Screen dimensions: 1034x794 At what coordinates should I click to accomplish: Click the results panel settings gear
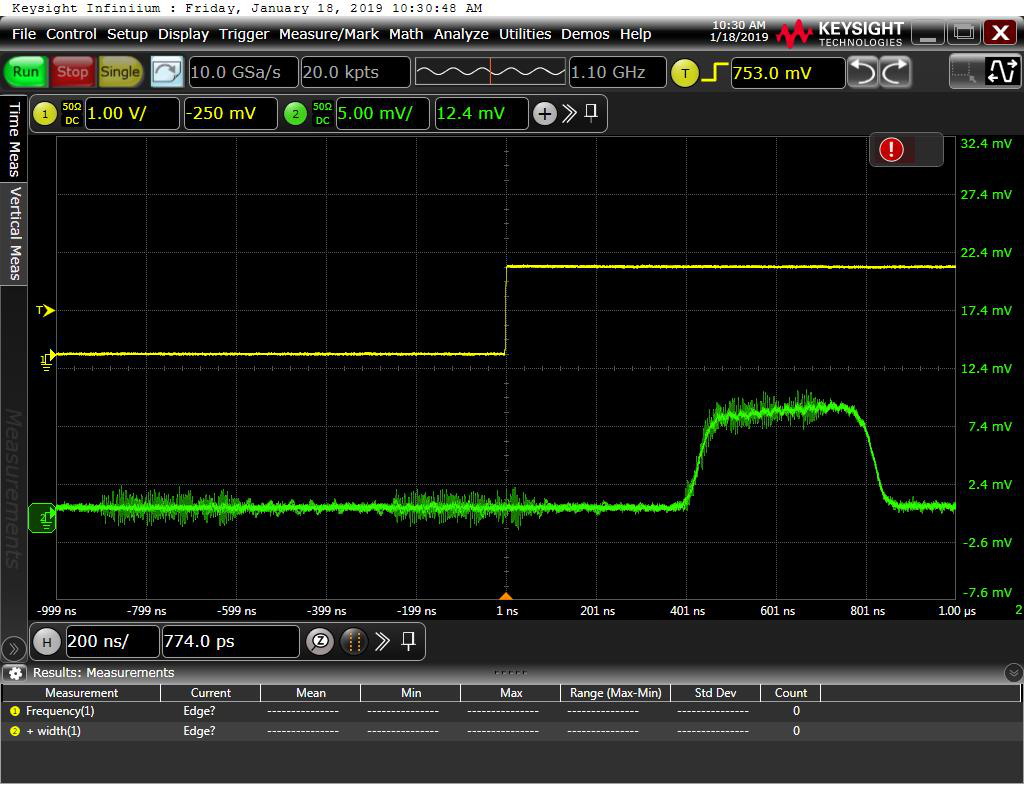[15, 673]
